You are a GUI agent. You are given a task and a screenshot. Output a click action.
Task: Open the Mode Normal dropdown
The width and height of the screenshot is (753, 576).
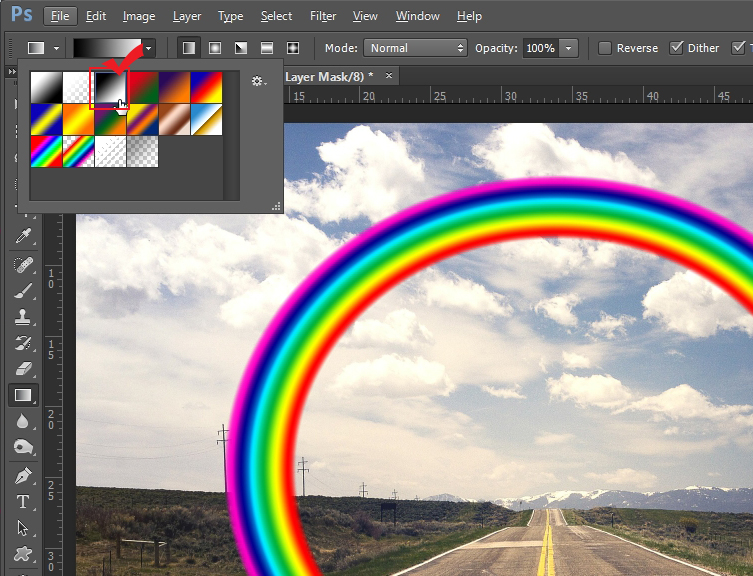coord(415,48)
